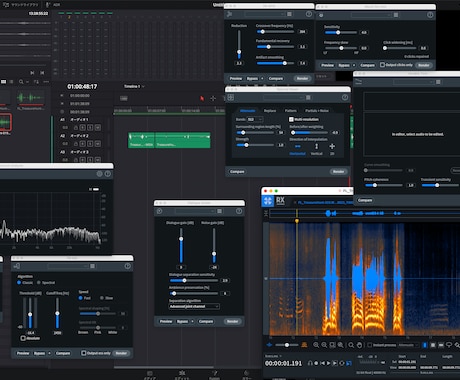The image size is (460, 380).
Task: Switch to the Replace tab
Action: pos(270,111)
